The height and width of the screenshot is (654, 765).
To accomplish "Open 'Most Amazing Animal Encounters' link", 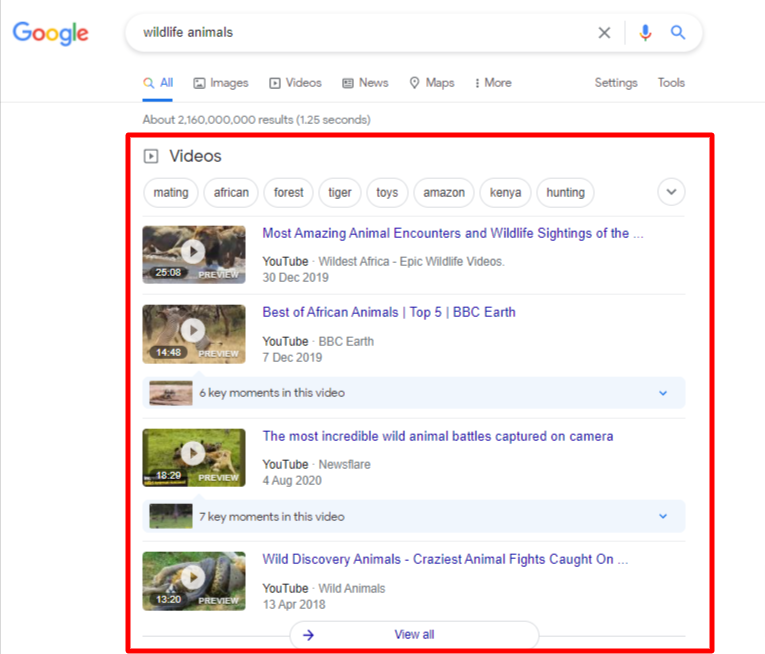I will (x=453, y=233).
